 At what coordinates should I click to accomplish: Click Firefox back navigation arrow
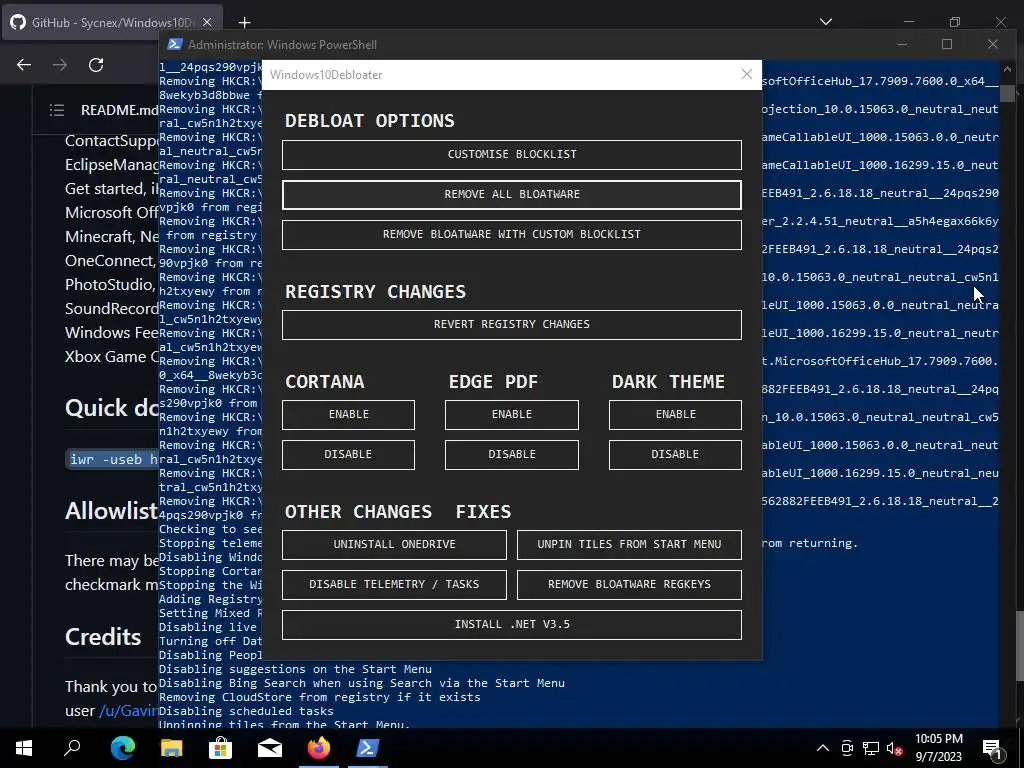coord(24,65)
